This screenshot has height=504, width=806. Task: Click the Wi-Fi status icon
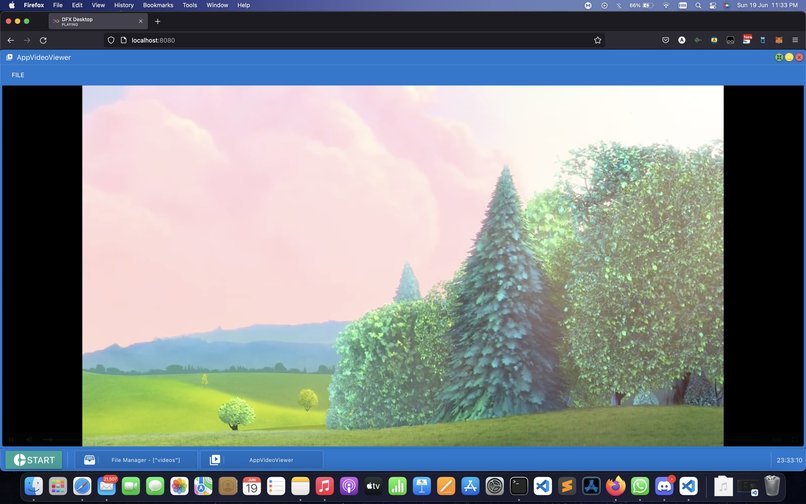click(666, 5)
